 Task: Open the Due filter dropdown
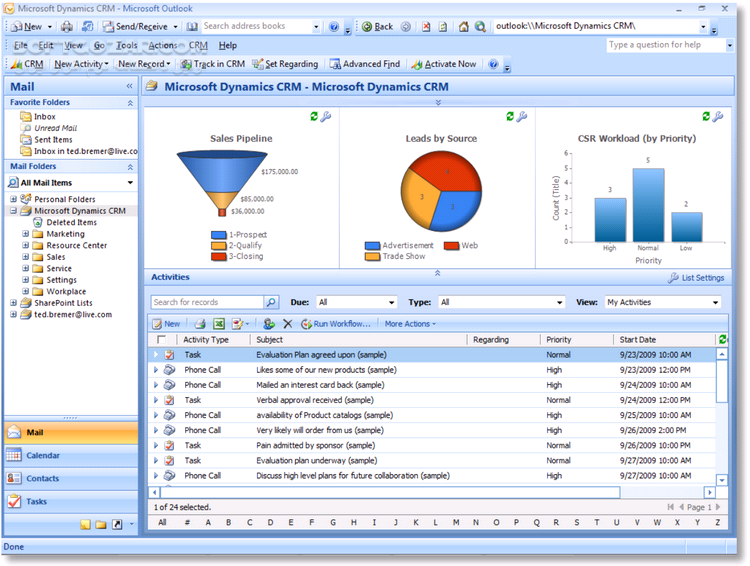[392, 302]
